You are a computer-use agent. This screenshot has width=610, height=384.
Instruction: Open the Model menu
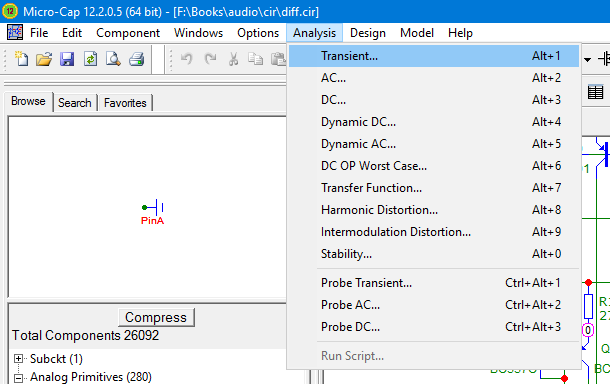pos(417,33)
